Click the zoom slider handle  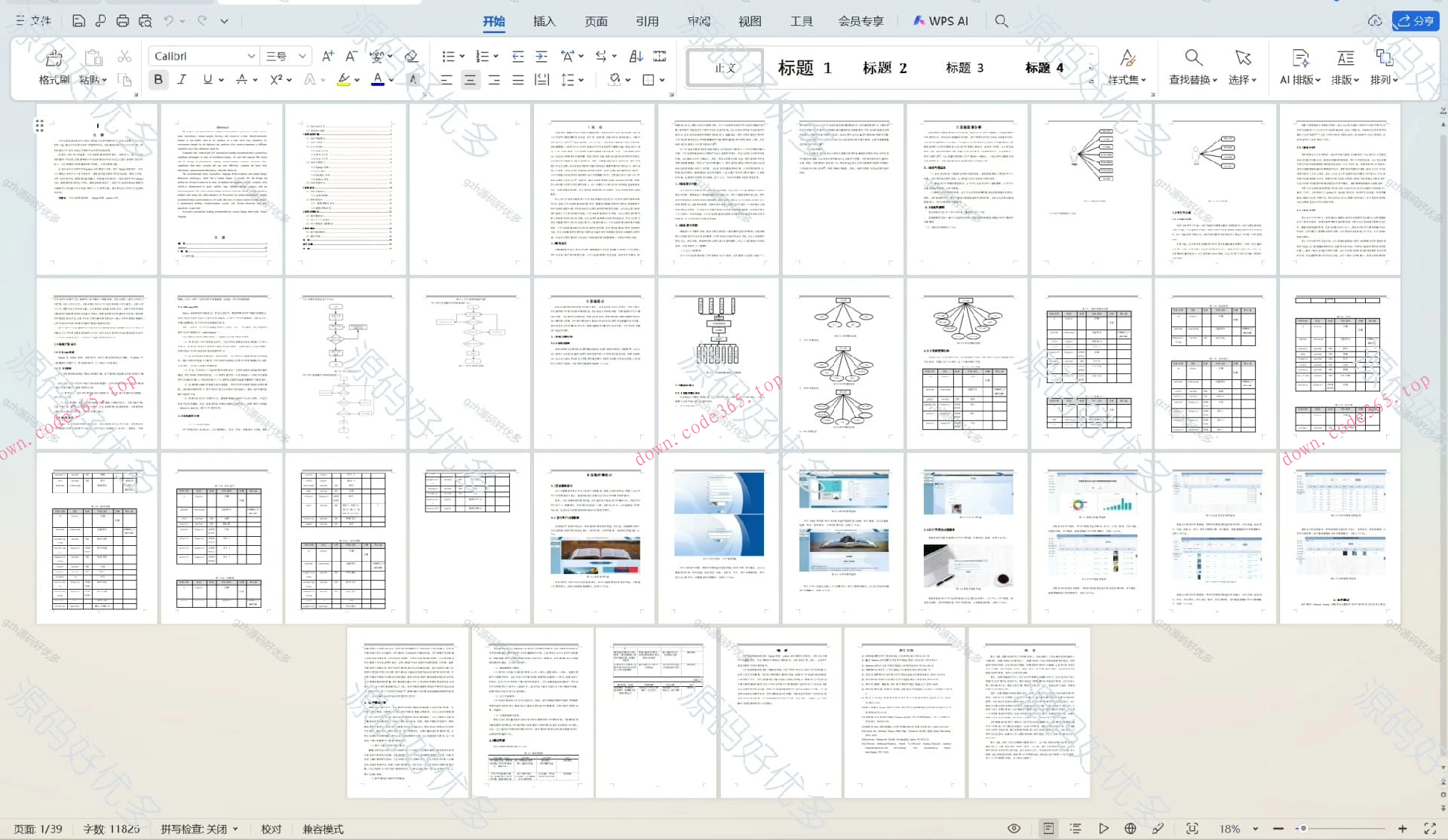click(1302, 828)
